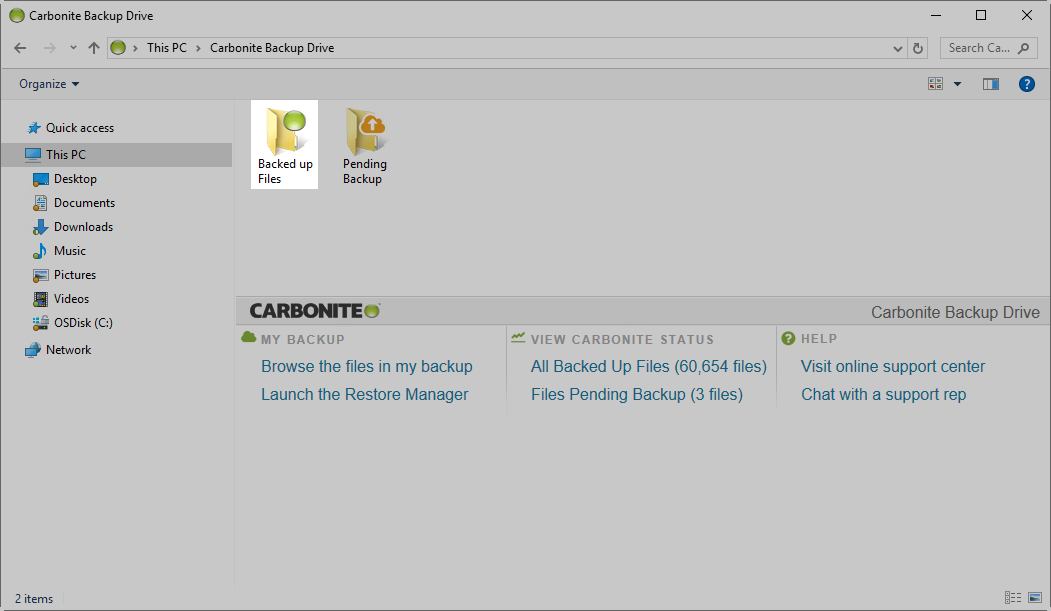Go back with the left arrow button
The image size is (1051, 611).
[20, 48]
